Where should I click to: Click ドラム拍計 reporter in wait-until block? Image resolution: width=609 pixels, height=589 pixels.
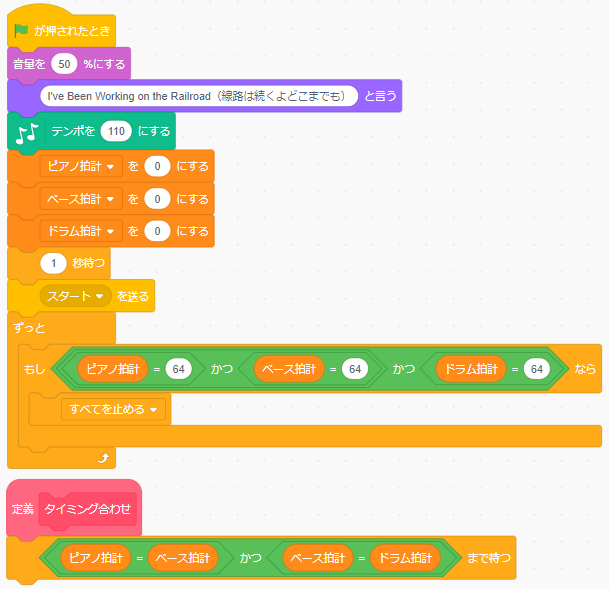[405, 558]
